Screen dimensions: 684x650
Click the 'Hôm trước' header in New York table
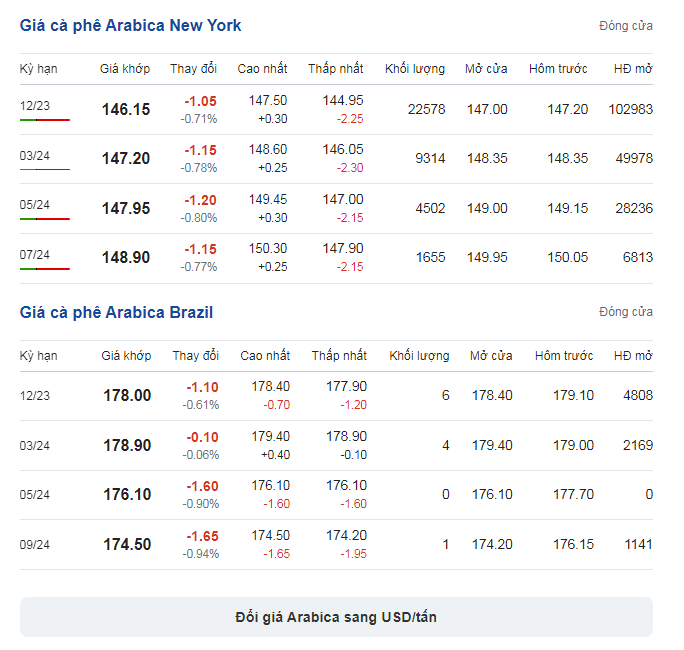[558, 69]
